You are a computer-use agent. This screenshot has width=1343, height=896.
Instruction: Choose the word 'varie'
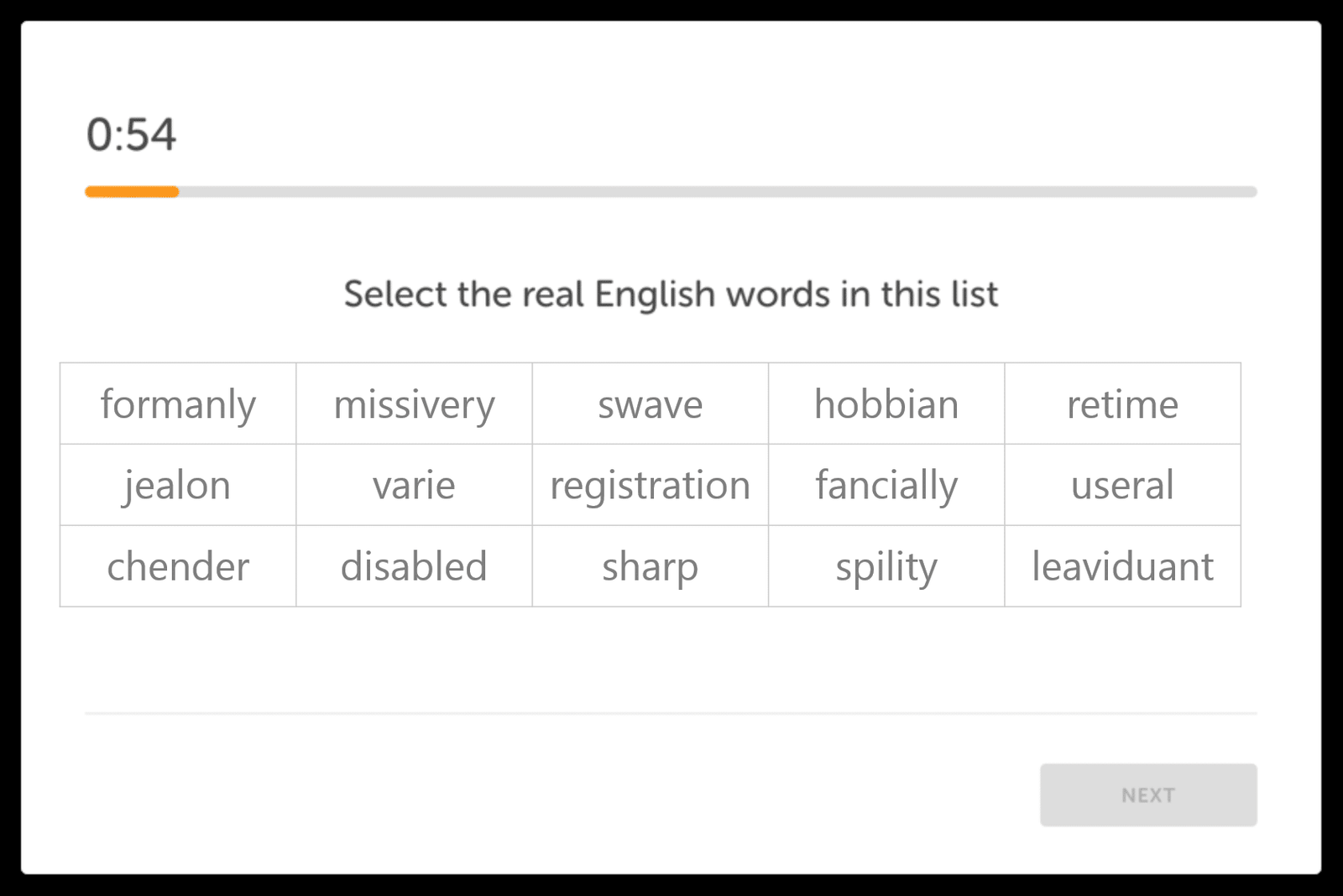(x=414, y=485)
